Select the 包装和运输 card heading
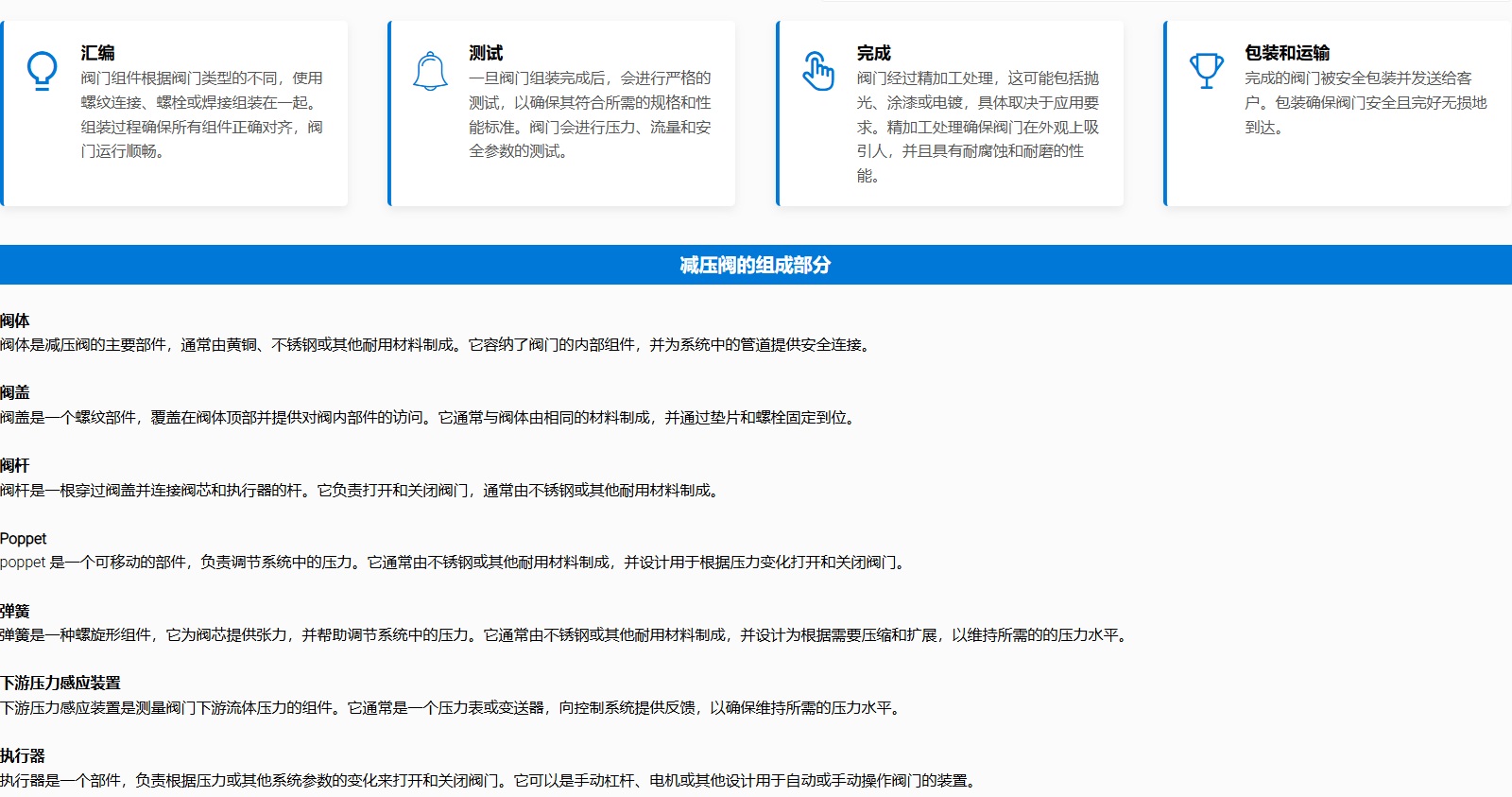 pyautogui.click(x=1287, y=53)
